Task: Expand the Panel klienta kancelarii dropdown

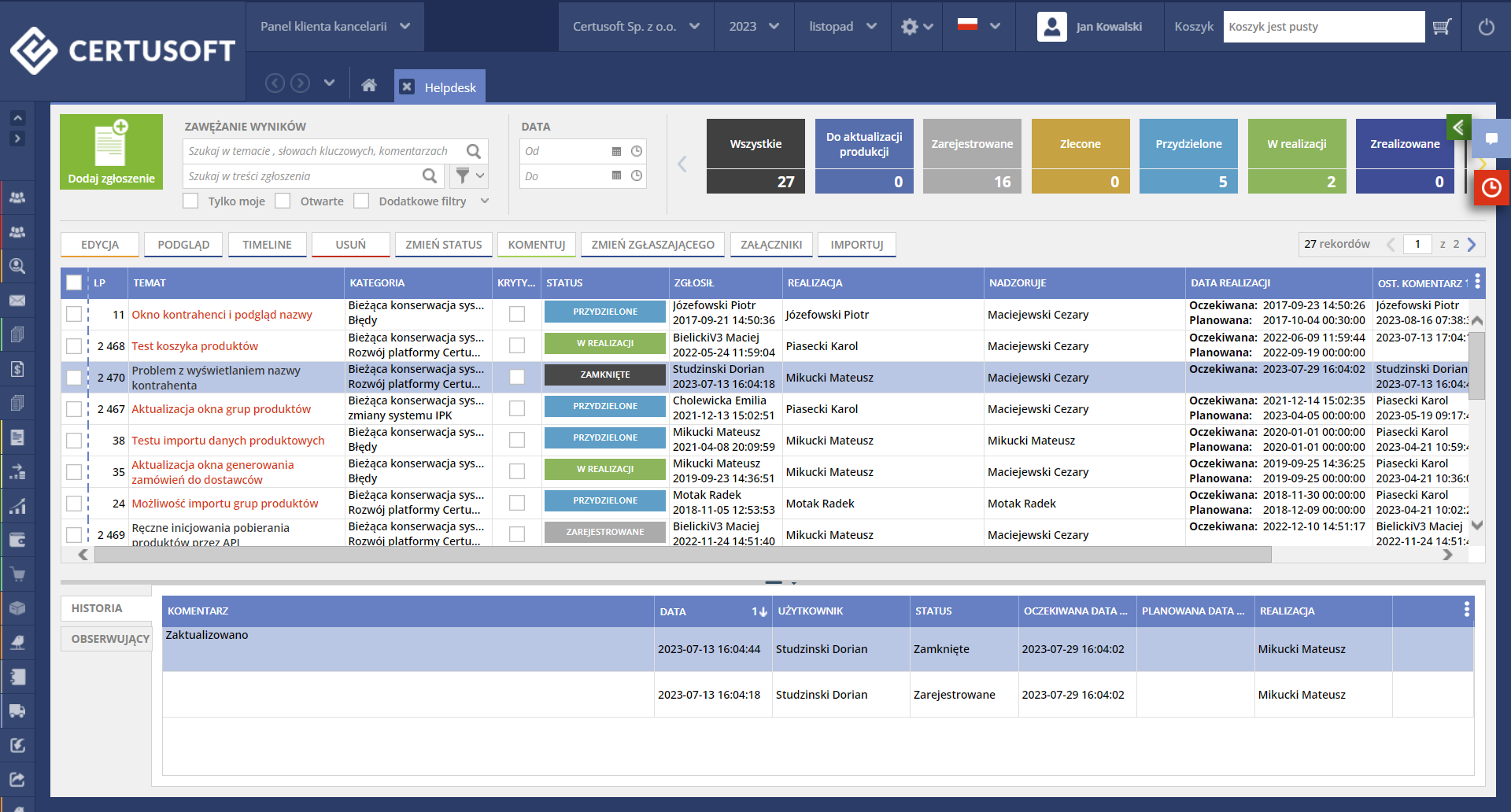Action: (x=335, y=27)
